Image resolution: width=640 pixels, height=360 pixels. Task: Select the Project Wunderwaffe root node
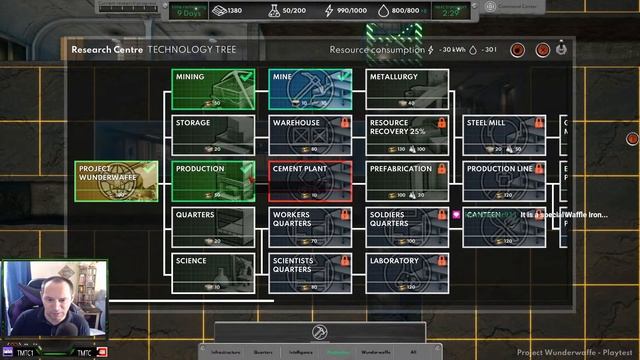click(x=116, y=181)
